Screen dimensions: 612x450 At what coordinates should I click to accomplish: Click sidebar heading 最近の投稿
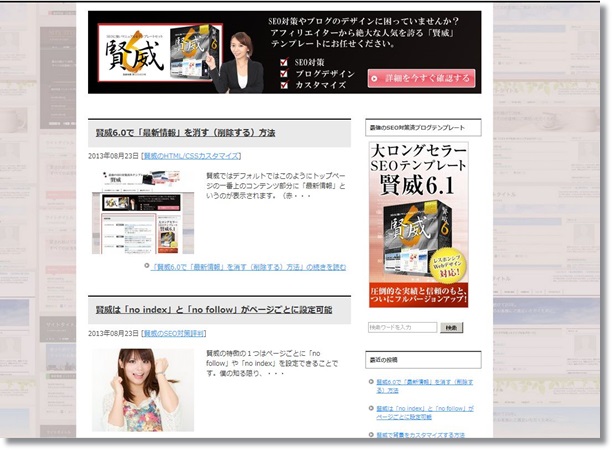click(423, 360)
